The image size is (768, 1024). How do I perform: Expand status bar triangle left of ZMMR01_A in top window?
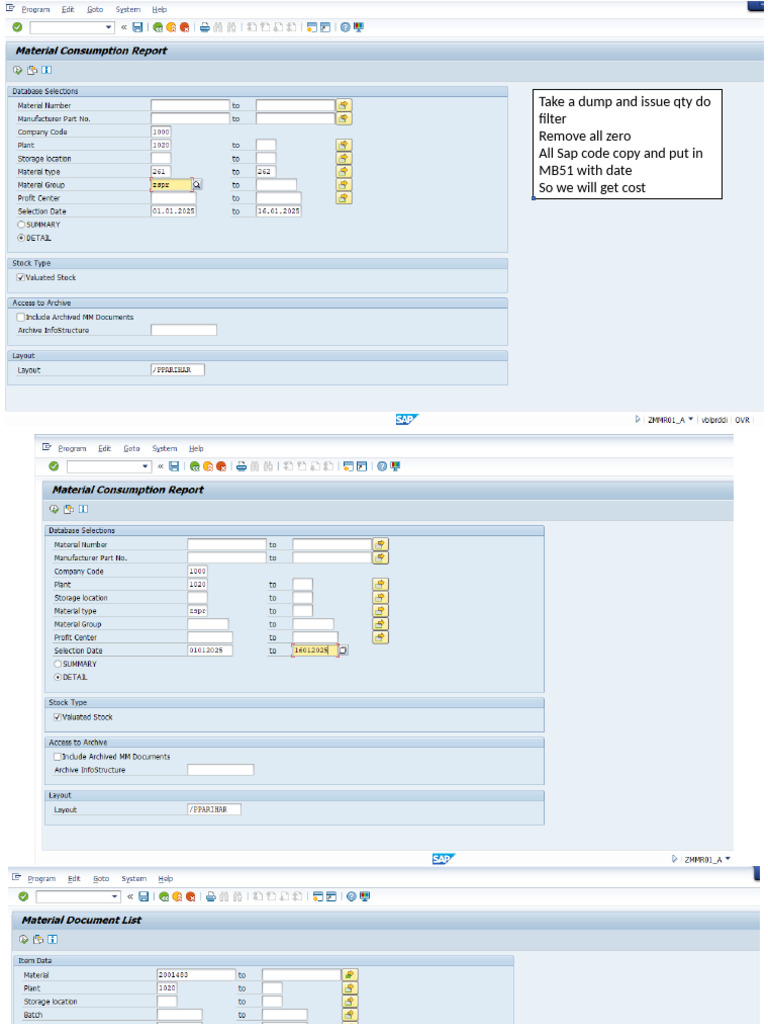pyautogui.click(x=637, y=420)
